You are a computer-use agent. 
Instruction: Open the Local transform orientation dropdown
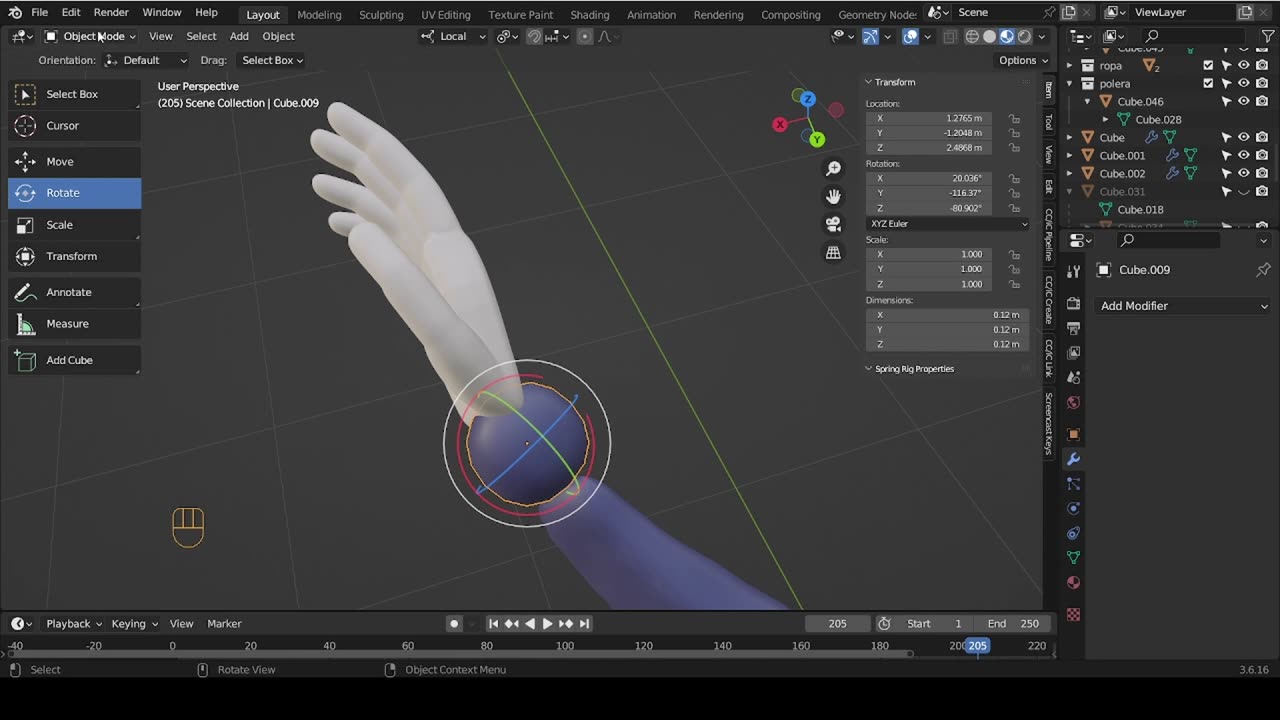coord(453,36)
